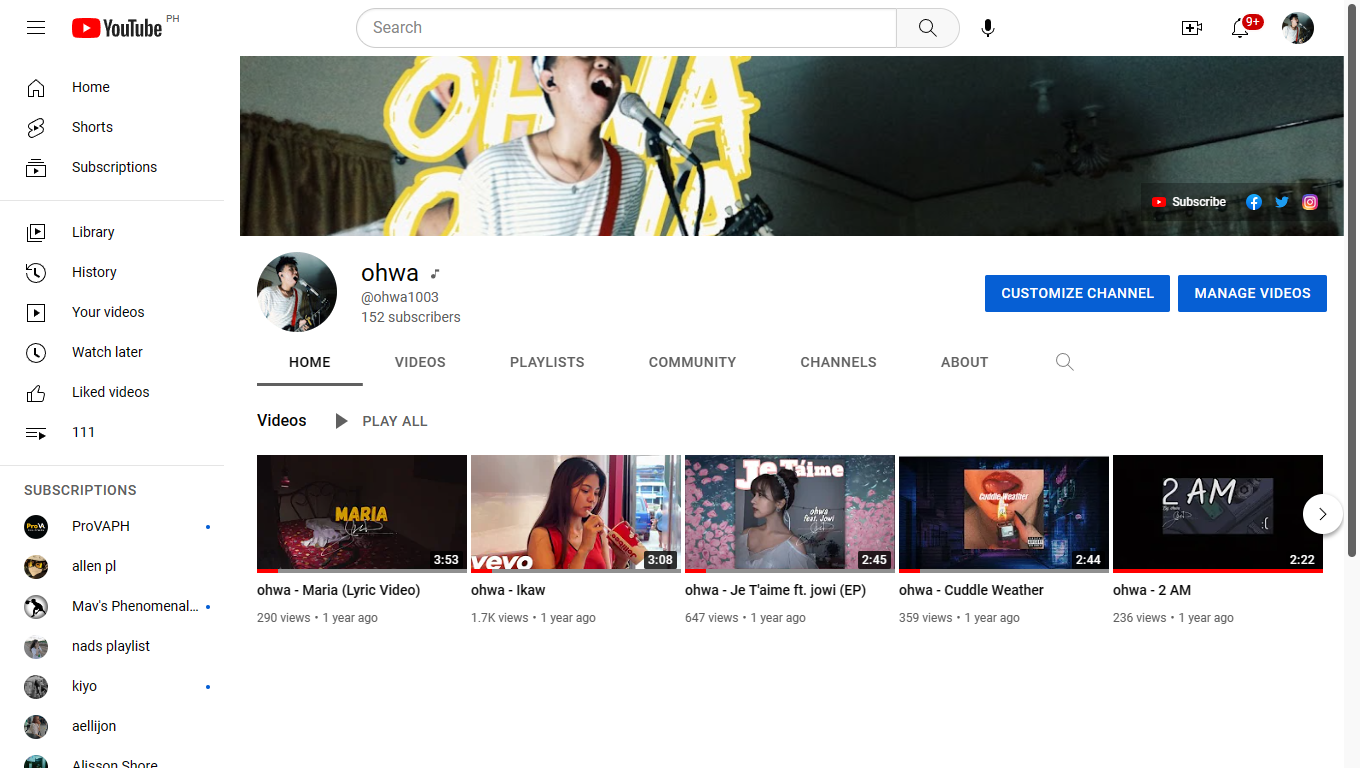Open Shorts in the sidebar

[x=112, y=127]
